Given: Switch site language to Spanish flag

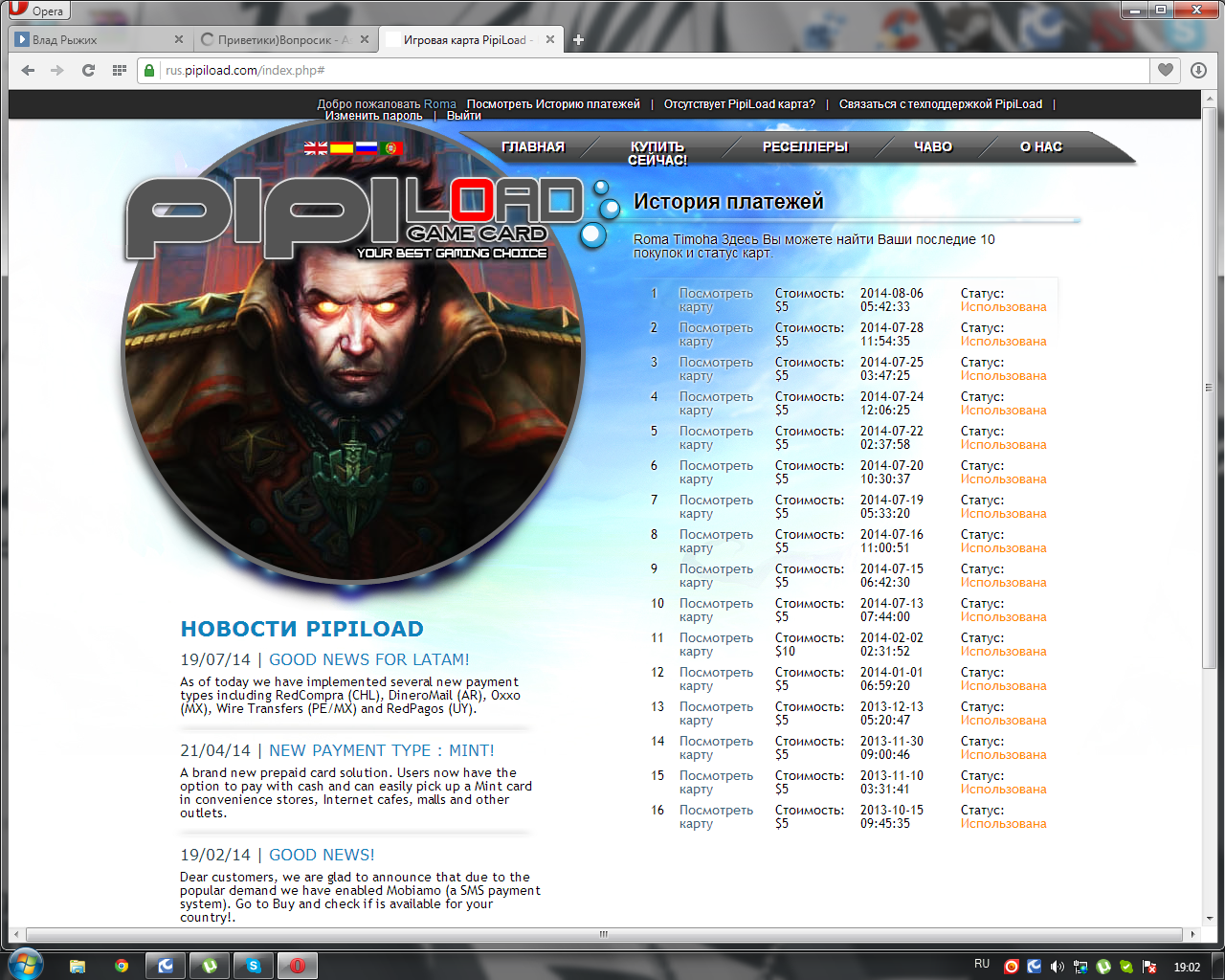Looking at the screenshot, I should (342, 148).
